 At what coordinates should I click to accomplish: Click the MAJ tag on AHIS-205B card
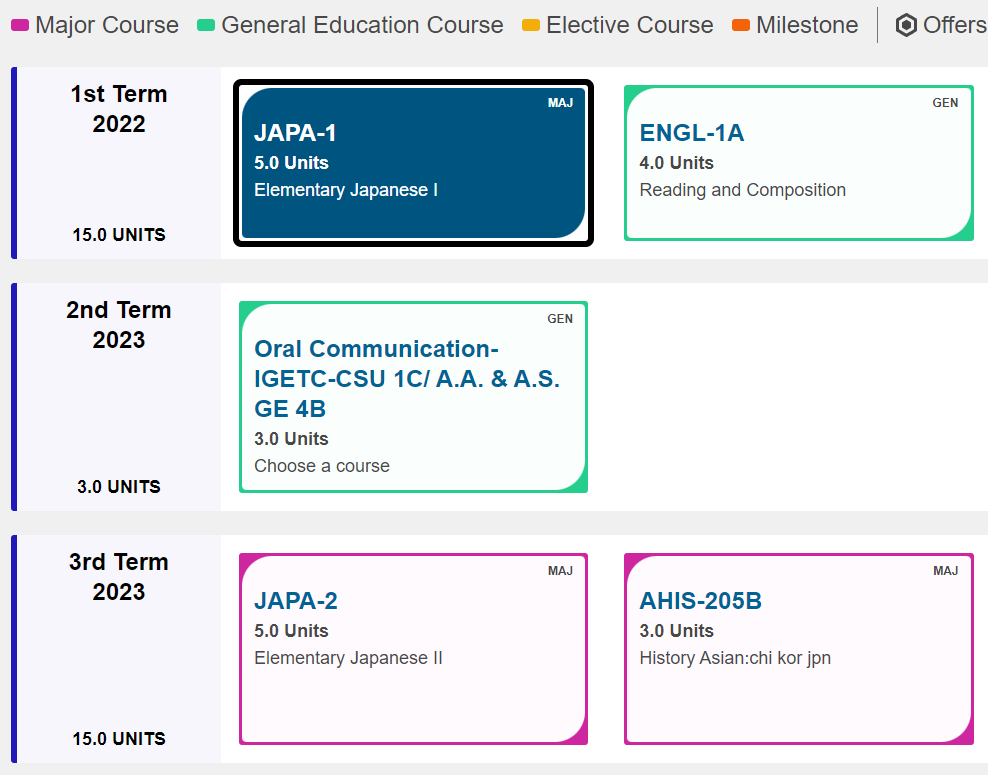click(946, 571)
